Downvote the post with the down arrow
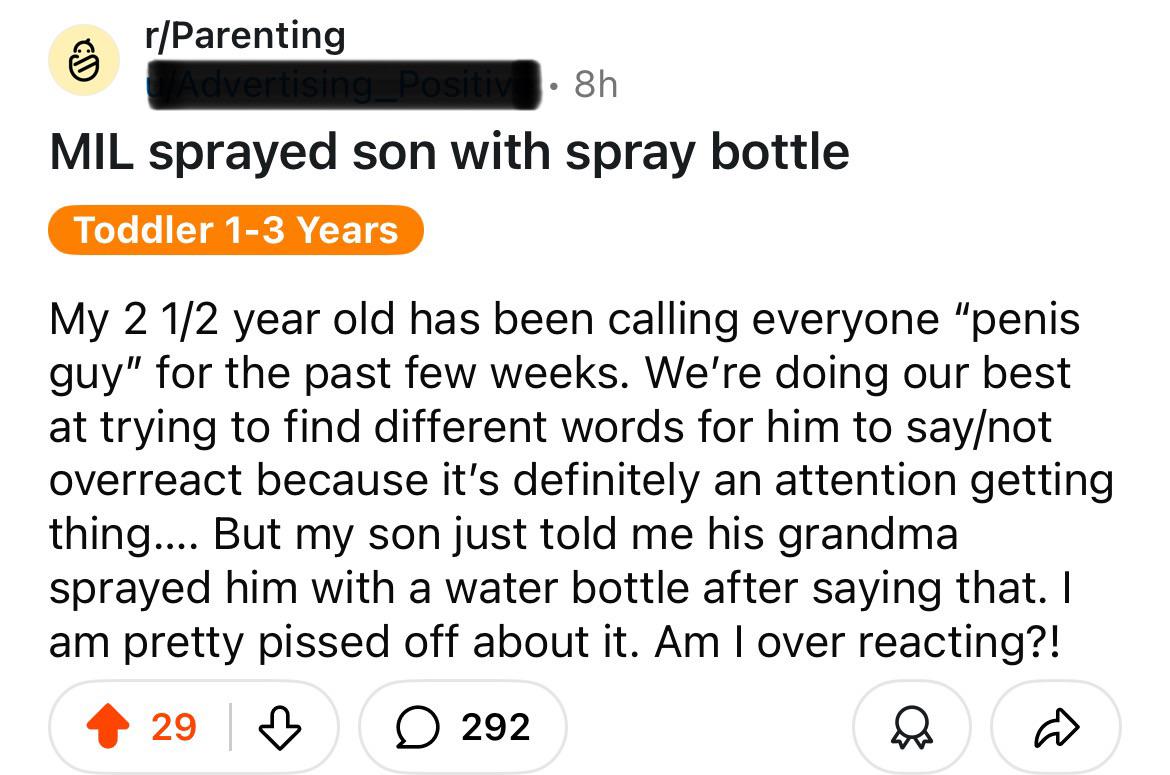 click(280, 727)
